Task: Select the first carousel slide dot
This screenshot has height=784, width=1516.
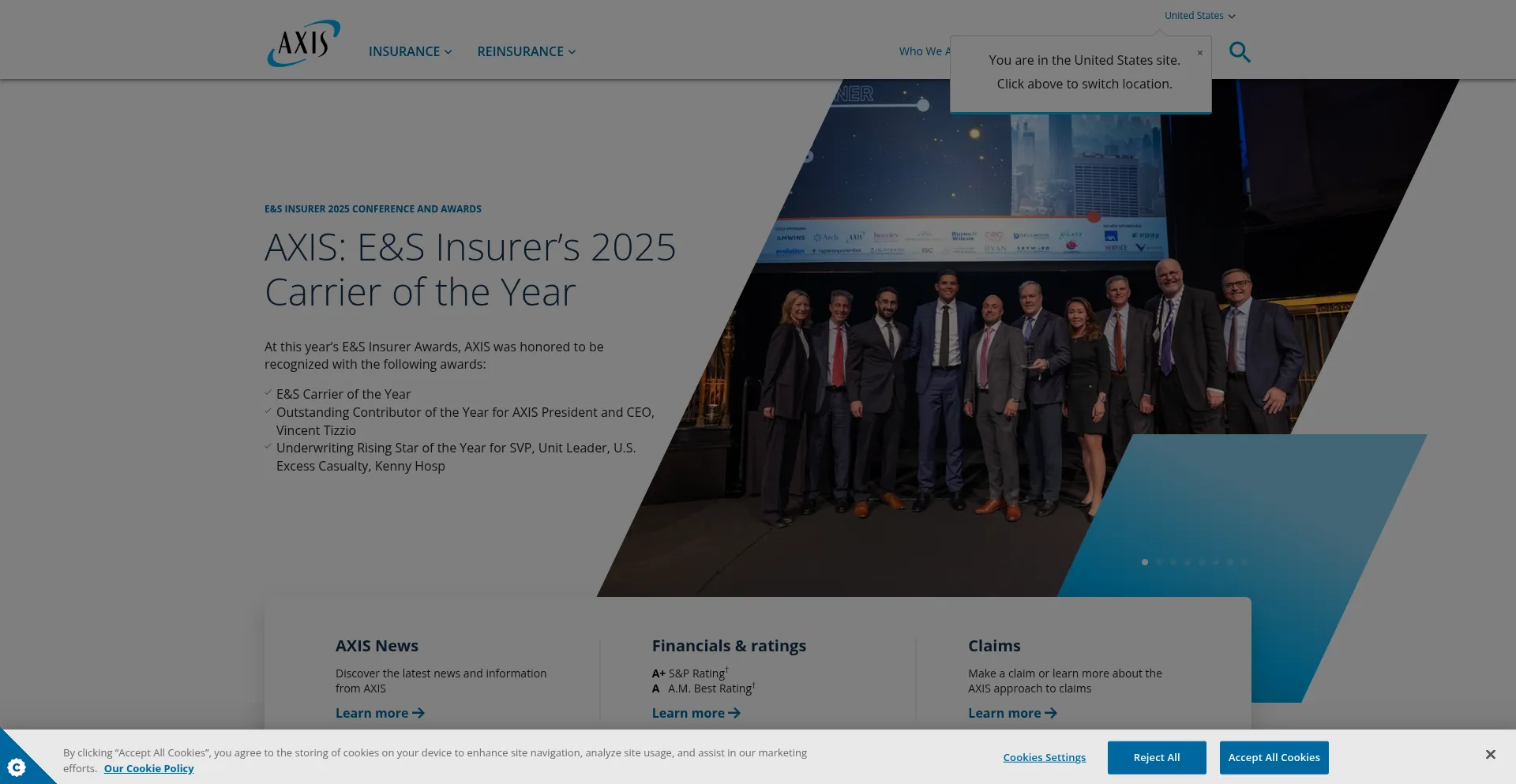Action: click(x=1145, y=562)
